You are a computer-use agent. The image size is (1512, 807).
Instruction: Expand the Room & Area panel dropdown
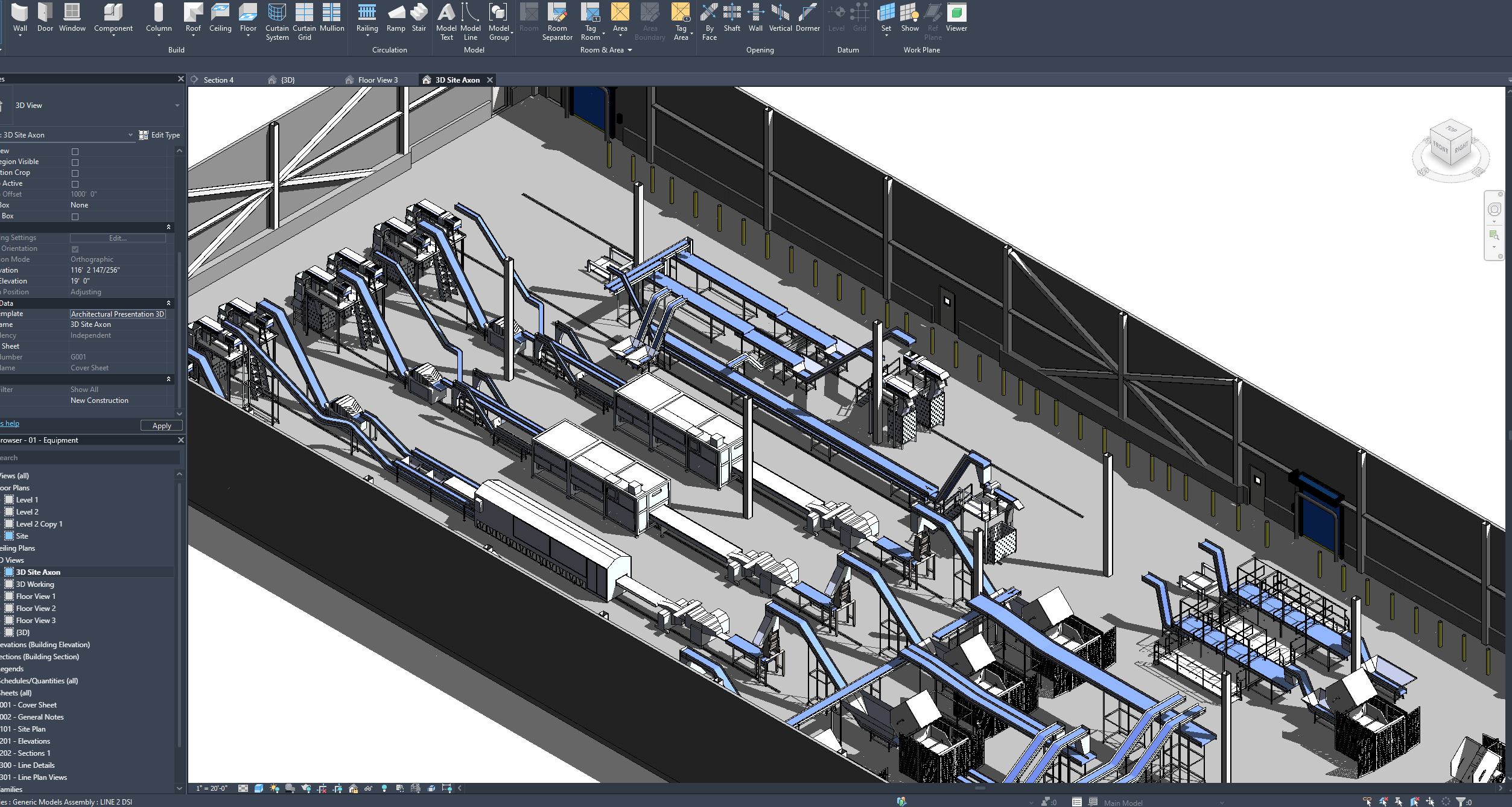629,50
